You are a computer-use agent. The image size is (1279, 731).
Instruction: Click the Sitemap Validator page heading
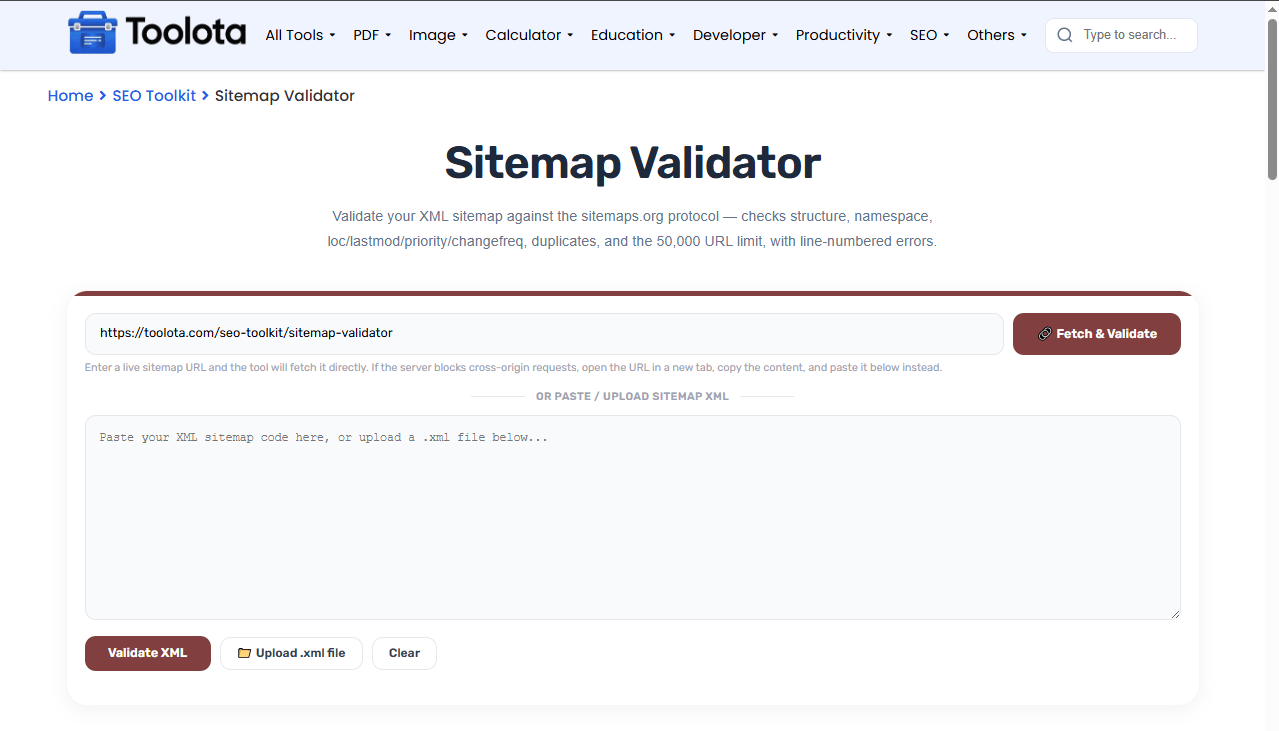click(x=633, y=163)
